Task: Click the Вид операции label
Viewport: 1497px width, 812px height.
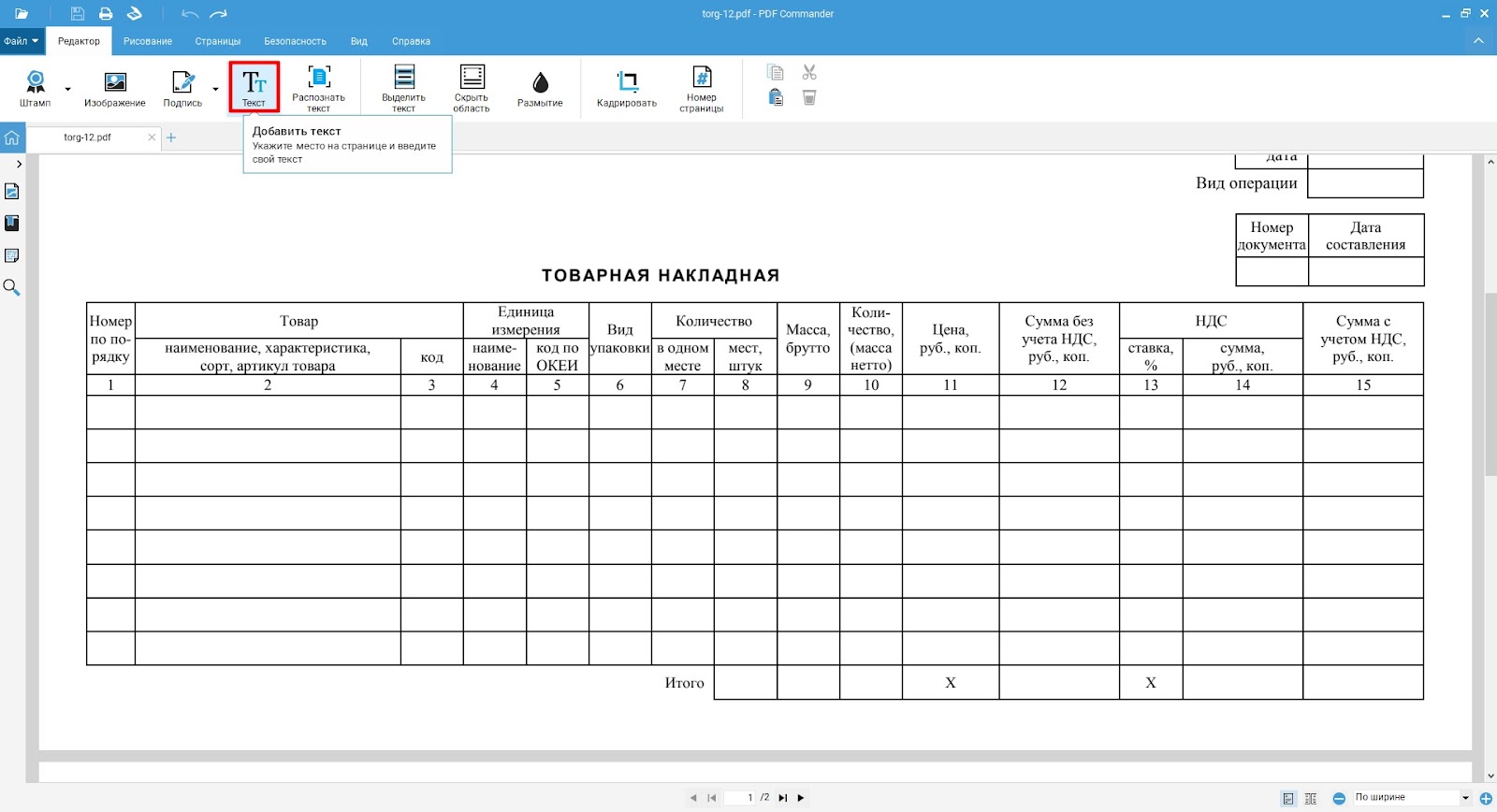Action: 1246,183
